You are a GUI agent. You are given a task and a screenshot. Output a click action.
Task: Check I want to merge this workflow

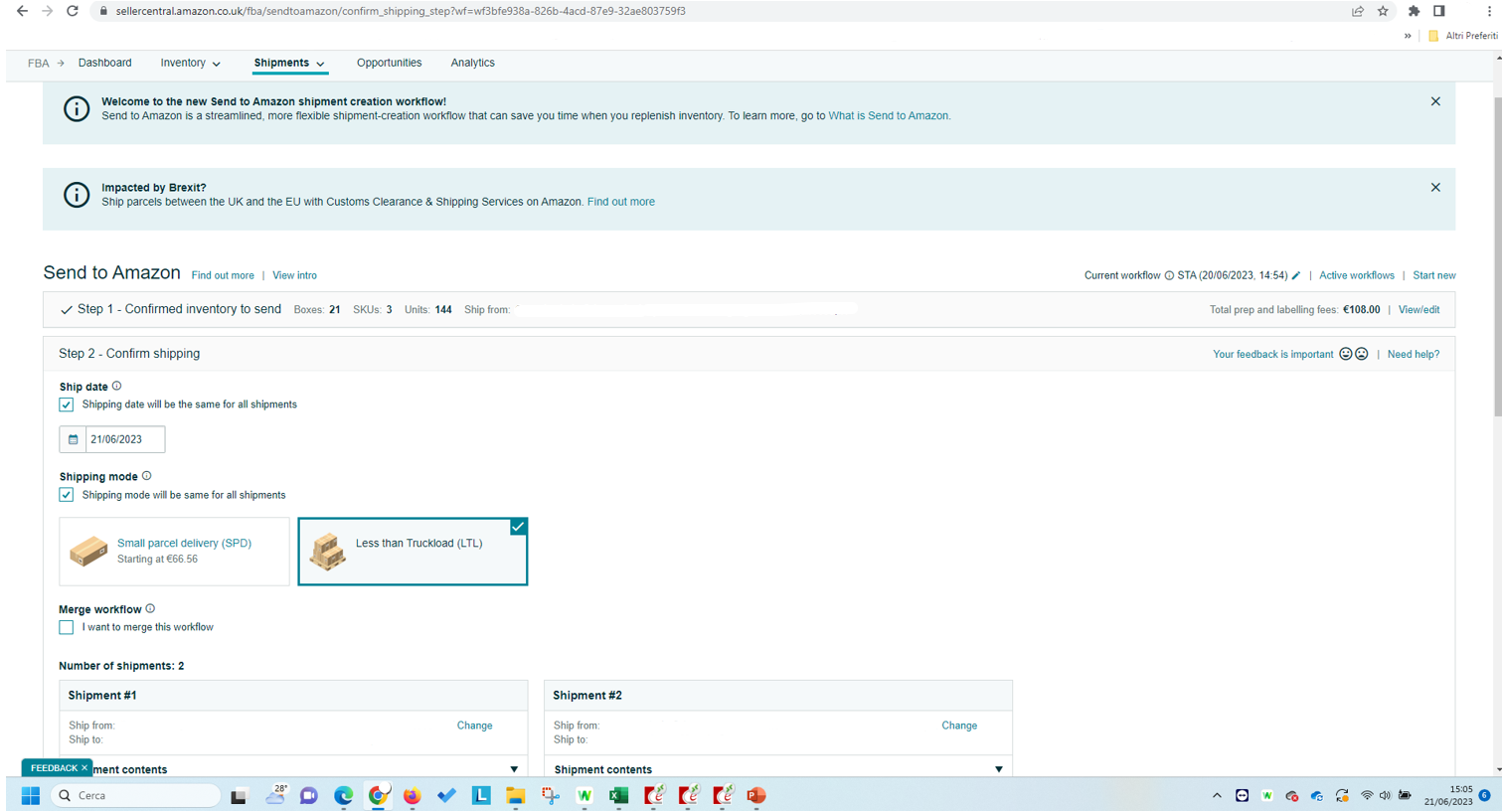coord(67,627)
